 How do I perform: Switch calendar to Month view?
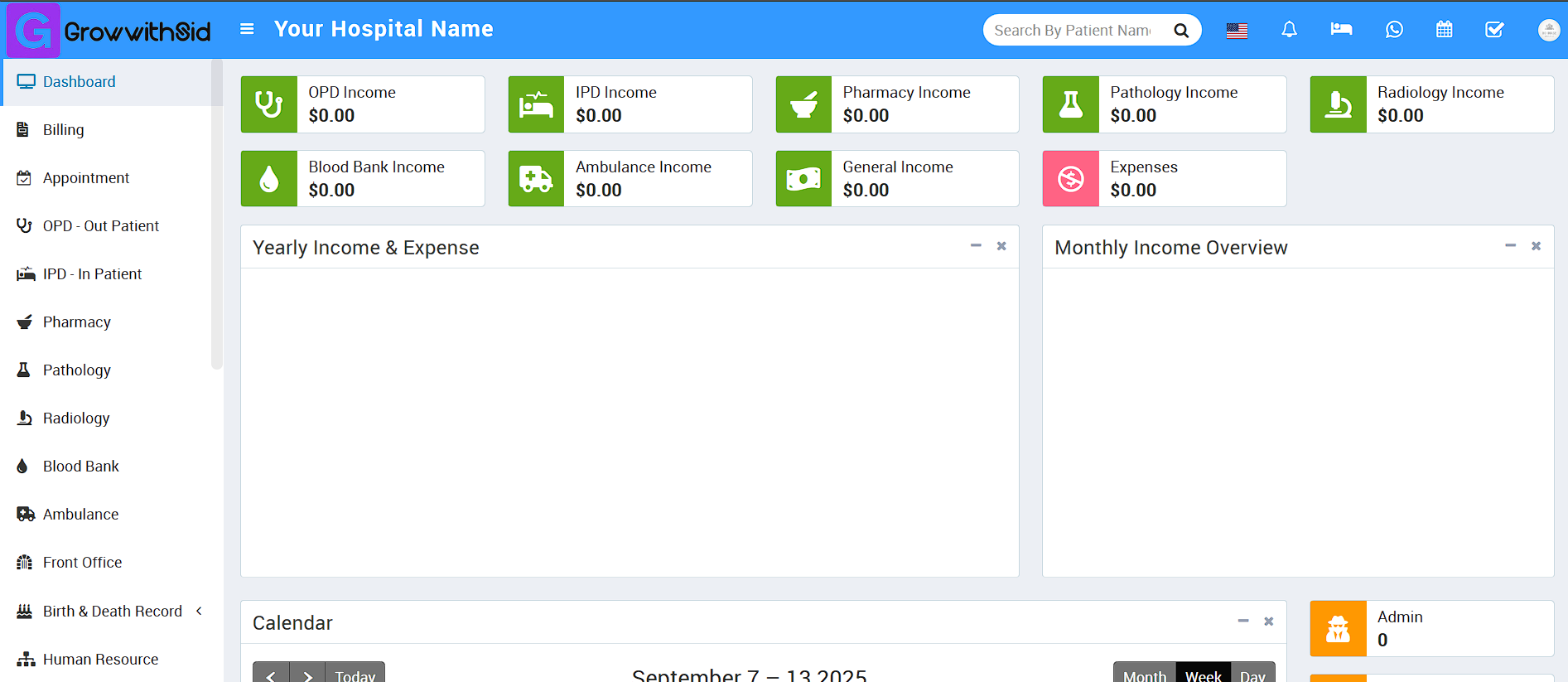[1144, 675]
